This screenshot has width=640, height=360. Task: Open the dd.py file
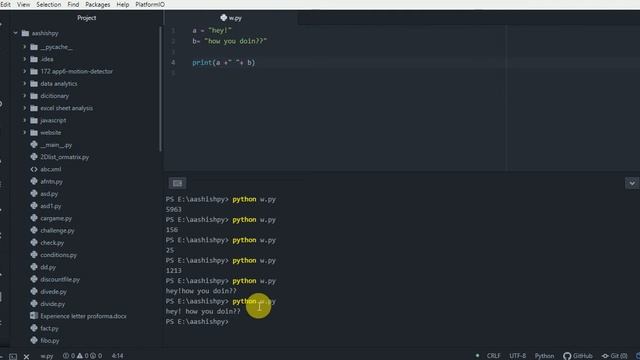pos(48,267)
